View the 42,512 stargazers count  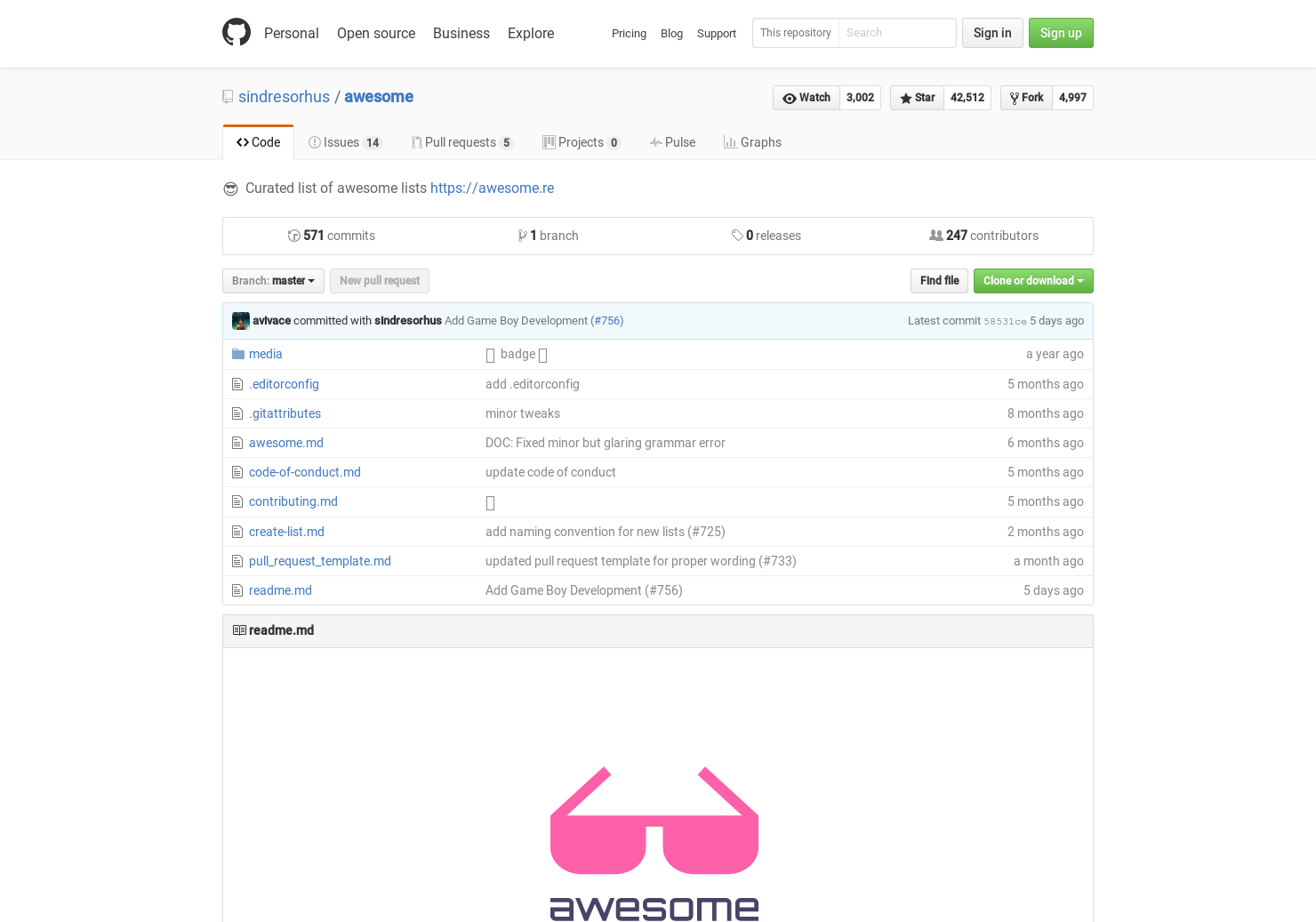[x=967, y=98]
